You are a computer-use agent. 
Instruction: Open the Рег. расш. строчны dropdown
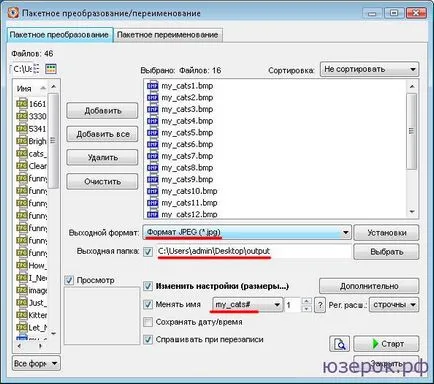[x=394, y=305]
